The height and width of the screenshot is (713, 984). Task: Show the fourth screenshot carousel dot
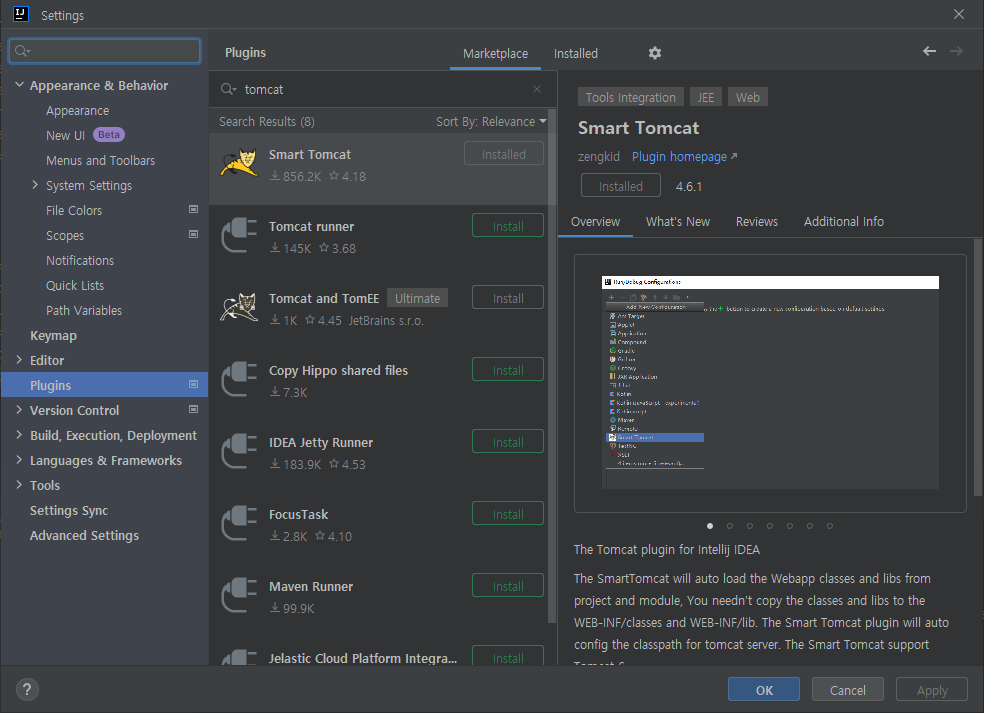770,526
